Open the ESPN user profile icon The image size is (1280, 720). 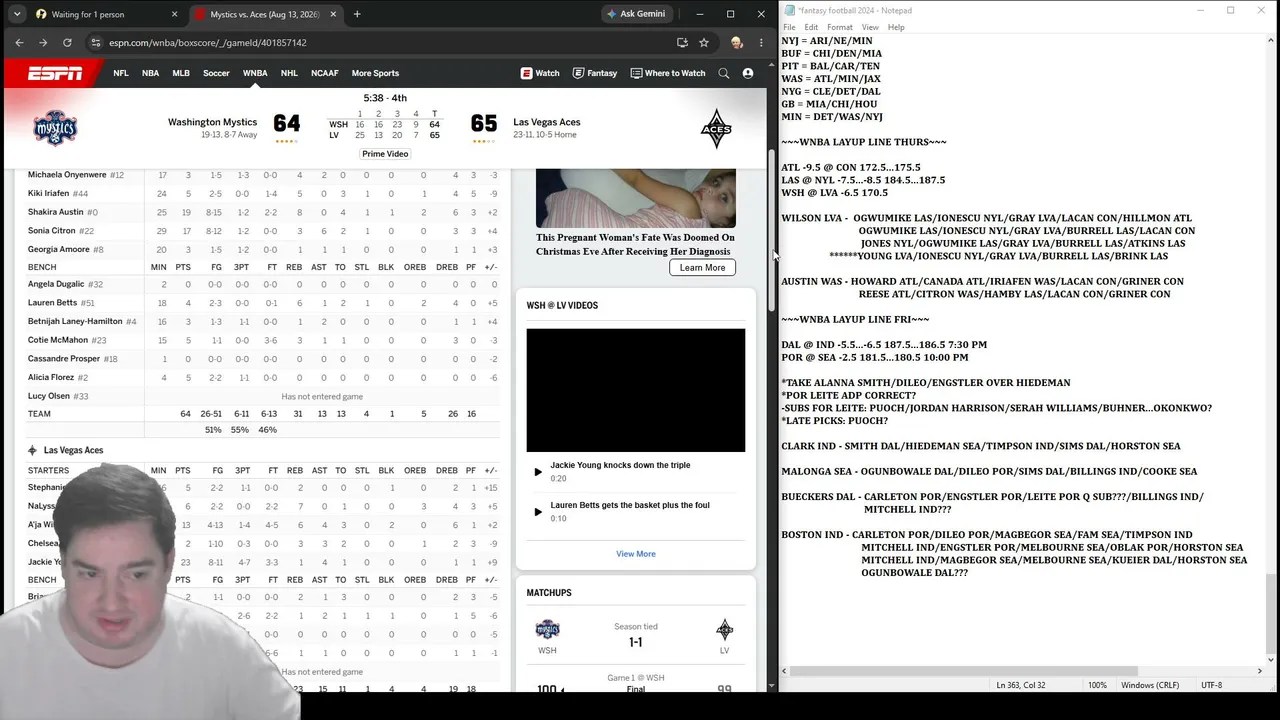pos(748,73)
